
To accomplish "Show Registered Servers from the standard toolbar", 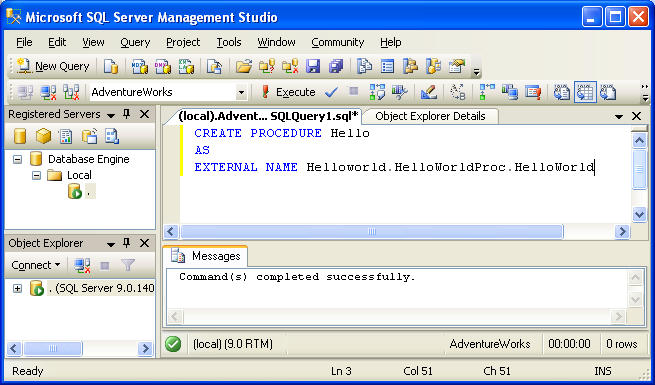I will tap(364, 66).
